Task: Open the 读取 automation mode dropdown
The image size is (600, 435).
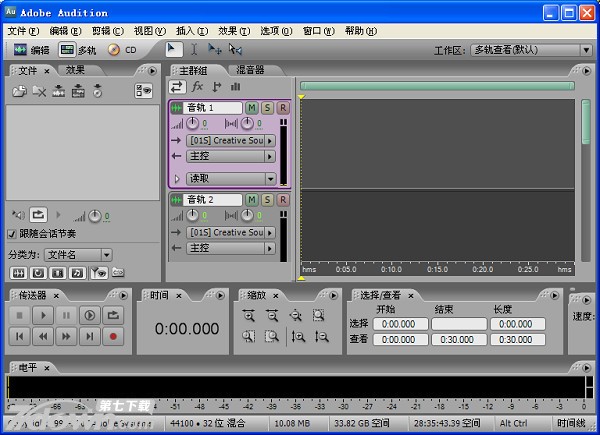Action: pos(269,178)
